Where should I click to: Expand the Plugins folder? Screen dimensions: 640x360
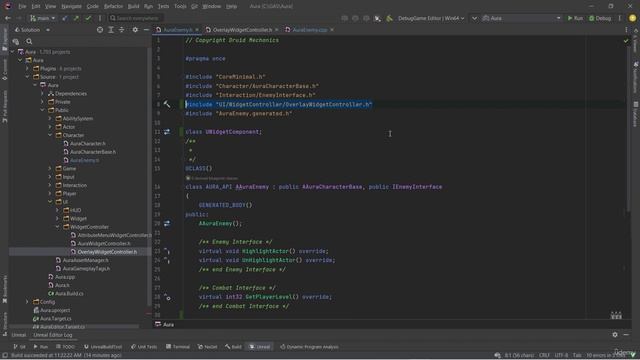[27, 69]
